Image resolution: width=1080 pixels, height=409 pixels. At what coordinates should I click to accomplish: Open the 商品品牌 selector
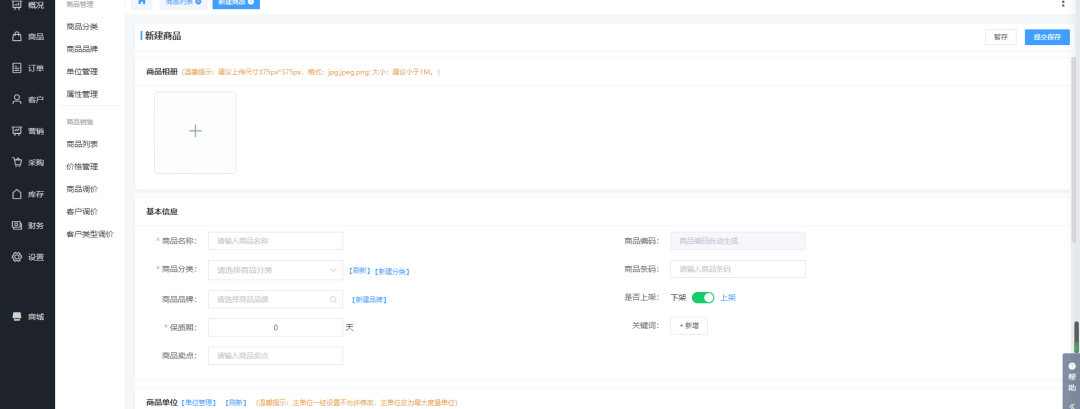pyautogui.click(x=275, y=299)
